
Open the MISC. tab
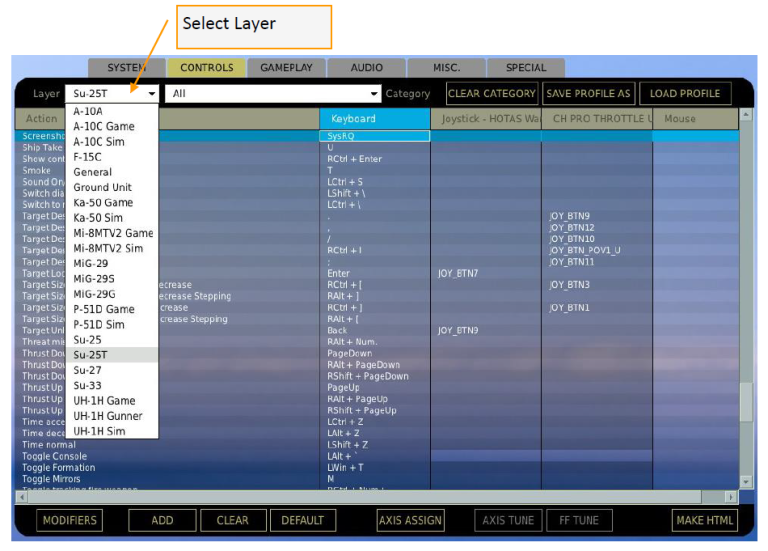coord(446,68)
